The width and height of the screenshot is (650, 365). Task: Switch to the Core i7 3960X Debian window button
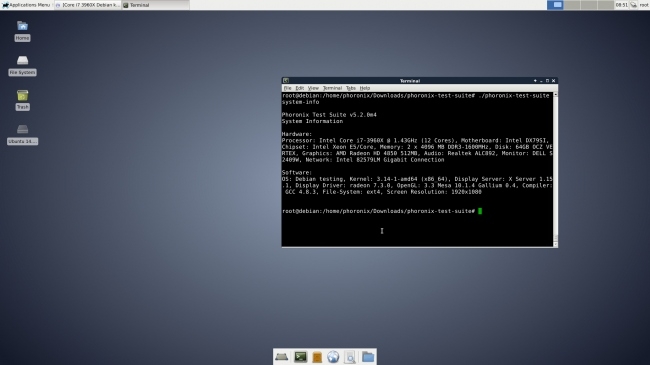(88, 5)
